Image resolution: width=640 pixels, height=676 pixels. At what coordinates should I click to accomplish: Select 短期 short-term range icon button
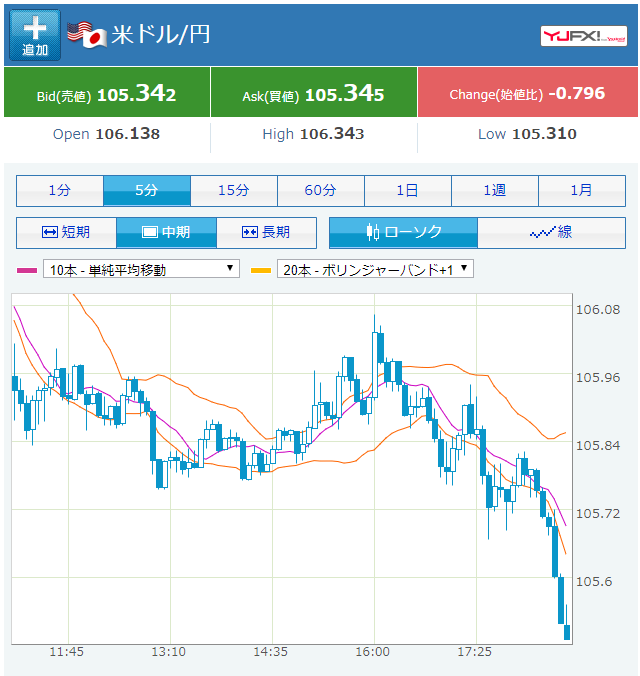(x=66, y=232)
